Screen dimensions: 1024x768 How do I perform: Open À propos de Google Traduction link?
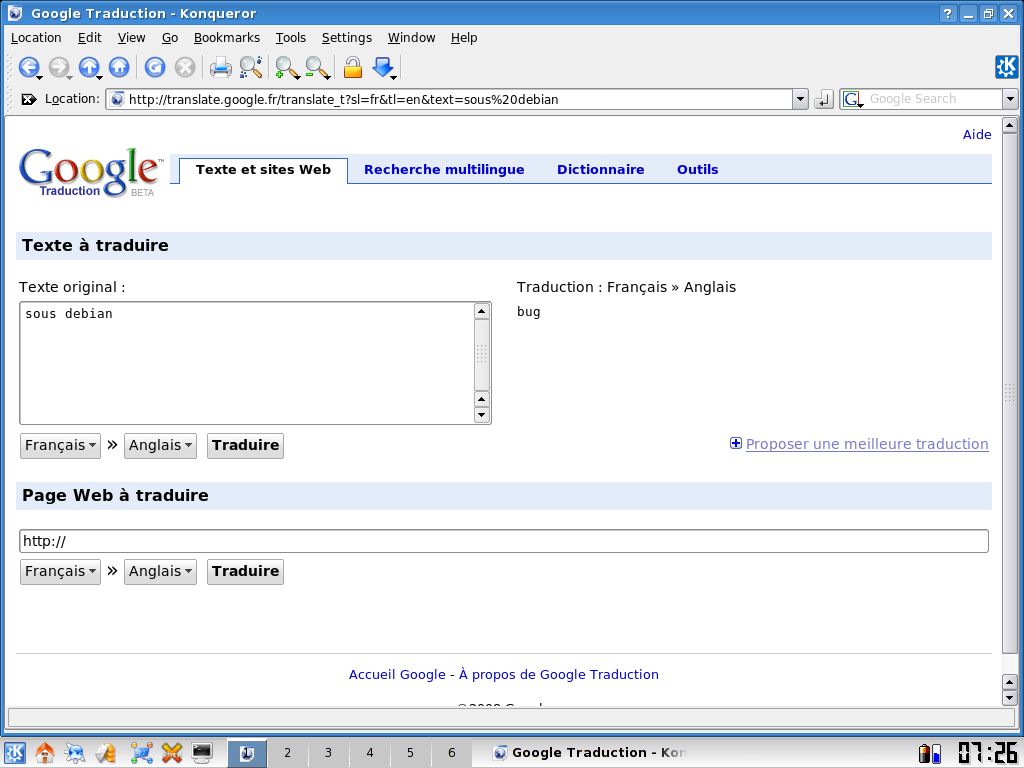558,675
